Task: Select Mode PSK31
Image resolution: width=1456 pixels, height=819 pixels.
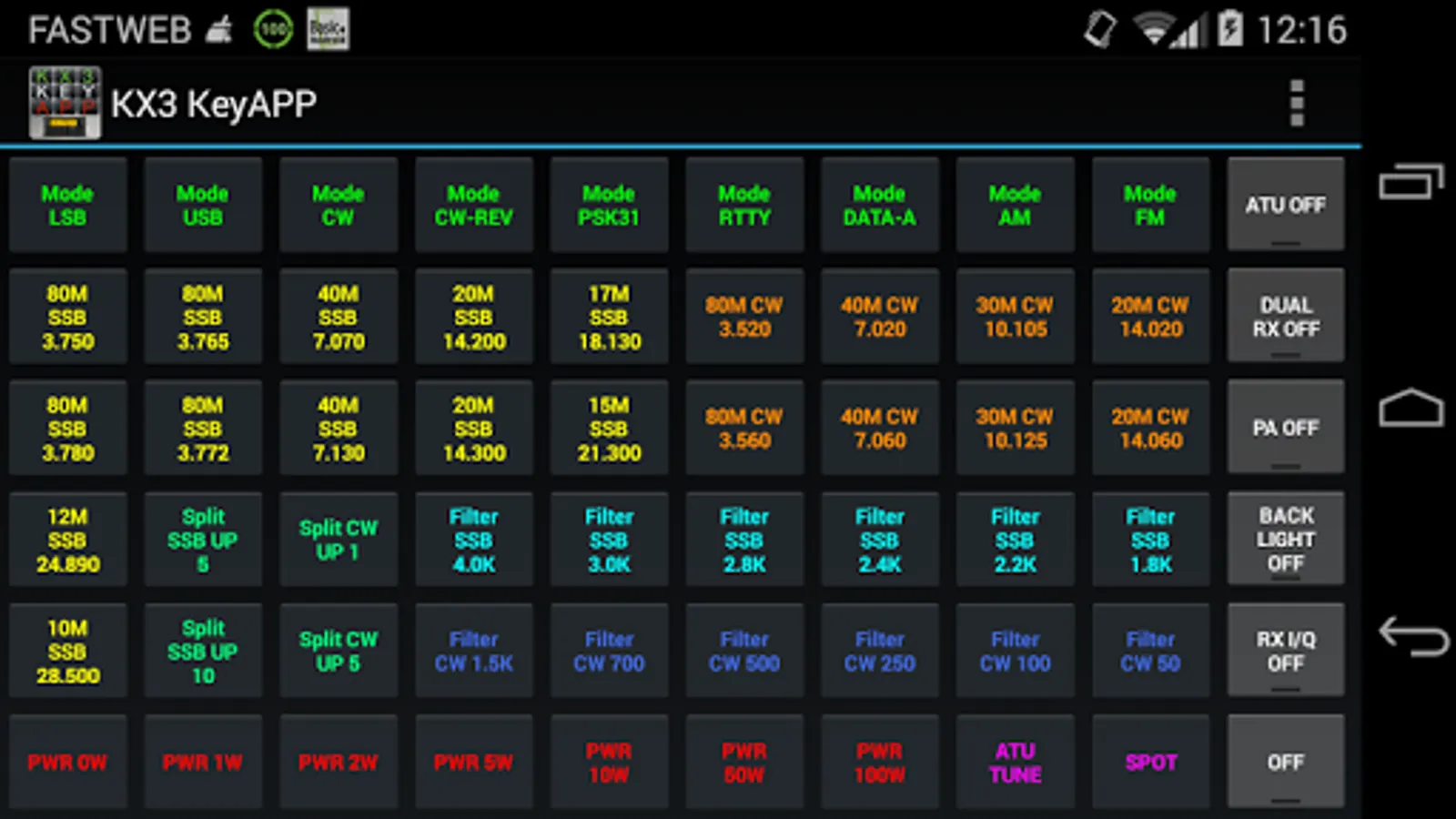Action: point(609,205)
